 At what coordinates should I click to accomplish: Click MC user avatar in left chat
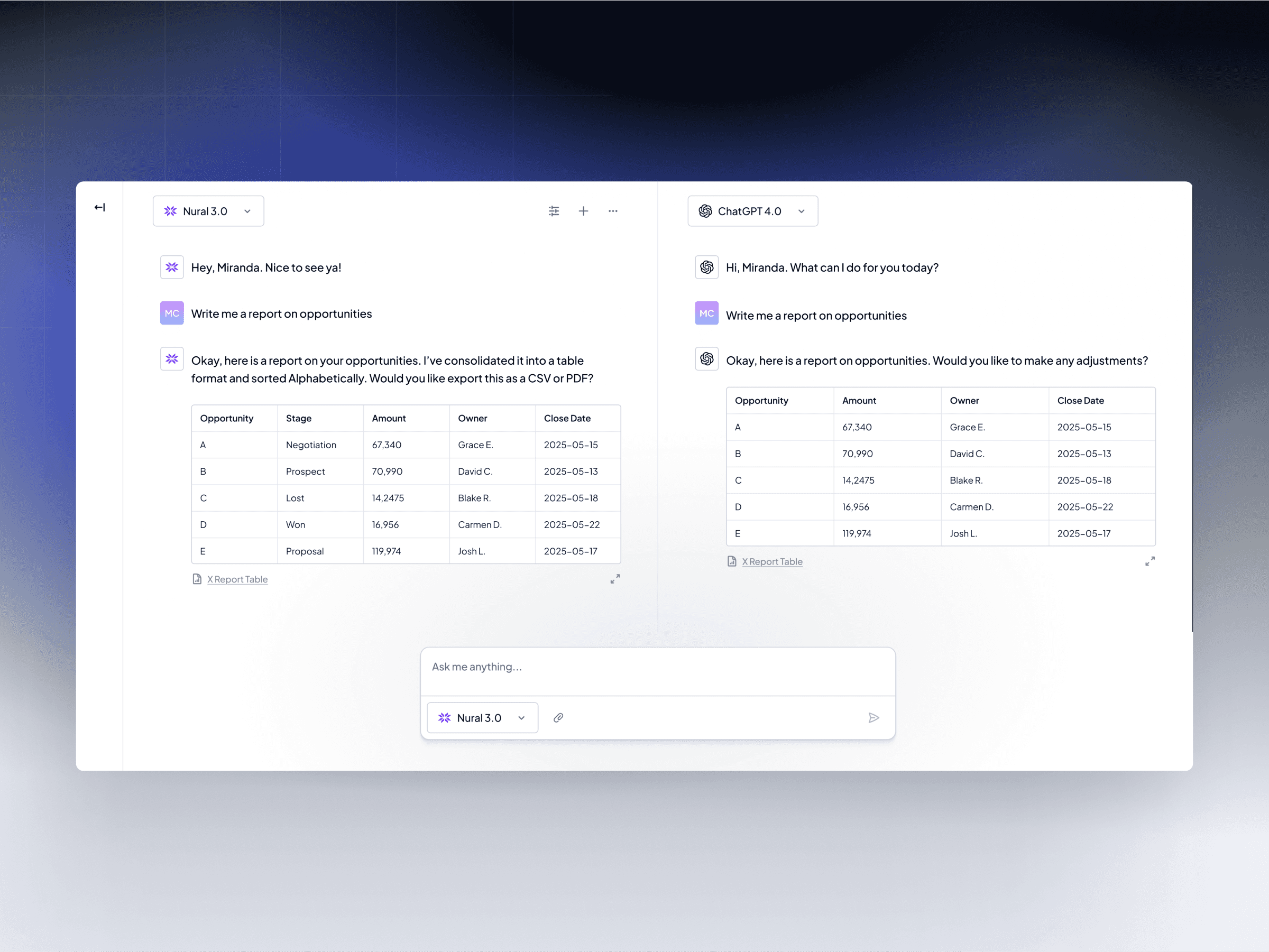coord(172,313)
